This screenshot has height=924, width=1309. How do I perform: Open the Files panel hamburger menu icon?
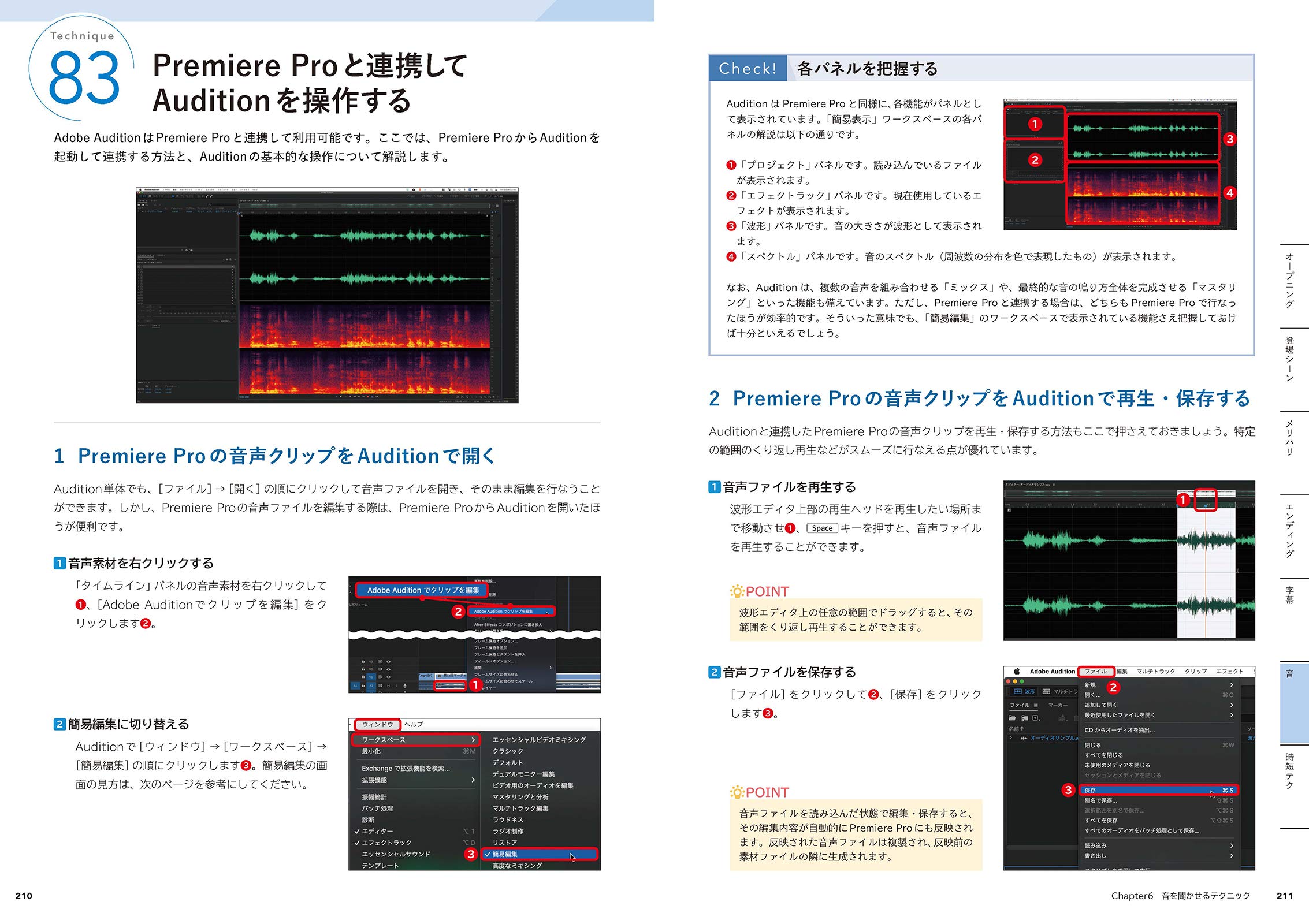[x=1036, y=705]
